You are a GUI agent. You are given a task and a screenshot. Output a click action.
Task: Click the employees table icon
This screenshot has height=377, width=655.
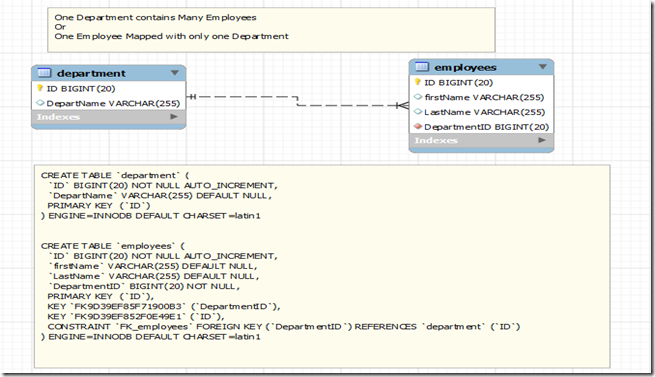422,66
